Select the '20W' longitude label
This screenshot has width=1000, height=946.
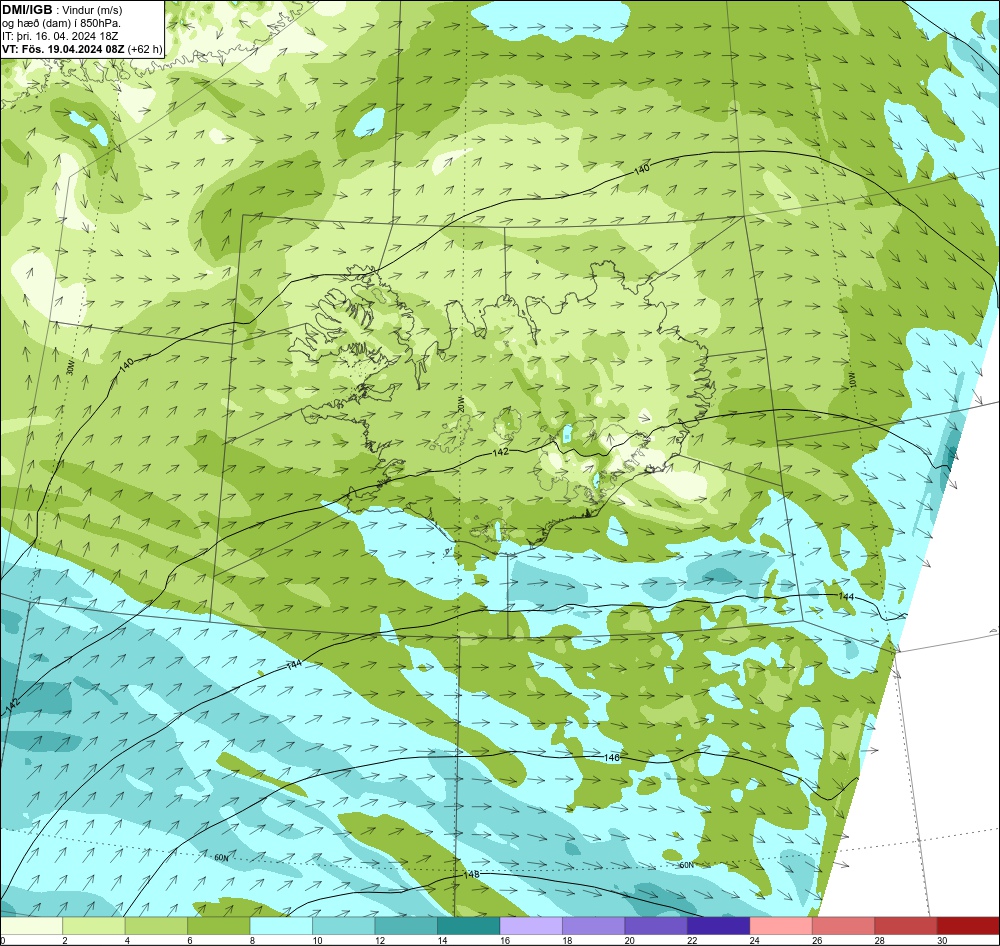click(460, 403)
